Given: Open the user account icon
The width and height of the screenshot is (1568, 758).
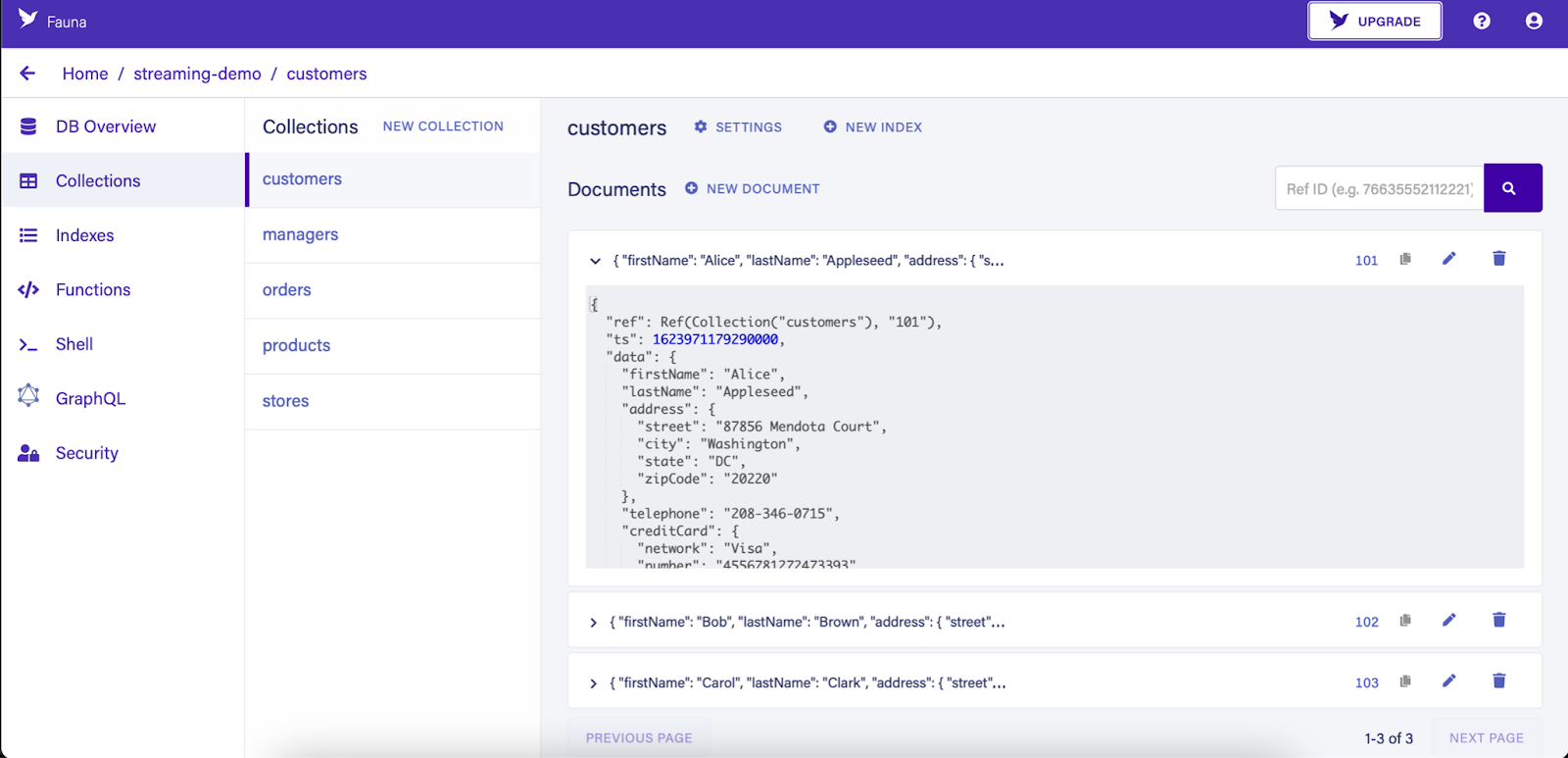Looking at the screenshot, I should 1534,21.
